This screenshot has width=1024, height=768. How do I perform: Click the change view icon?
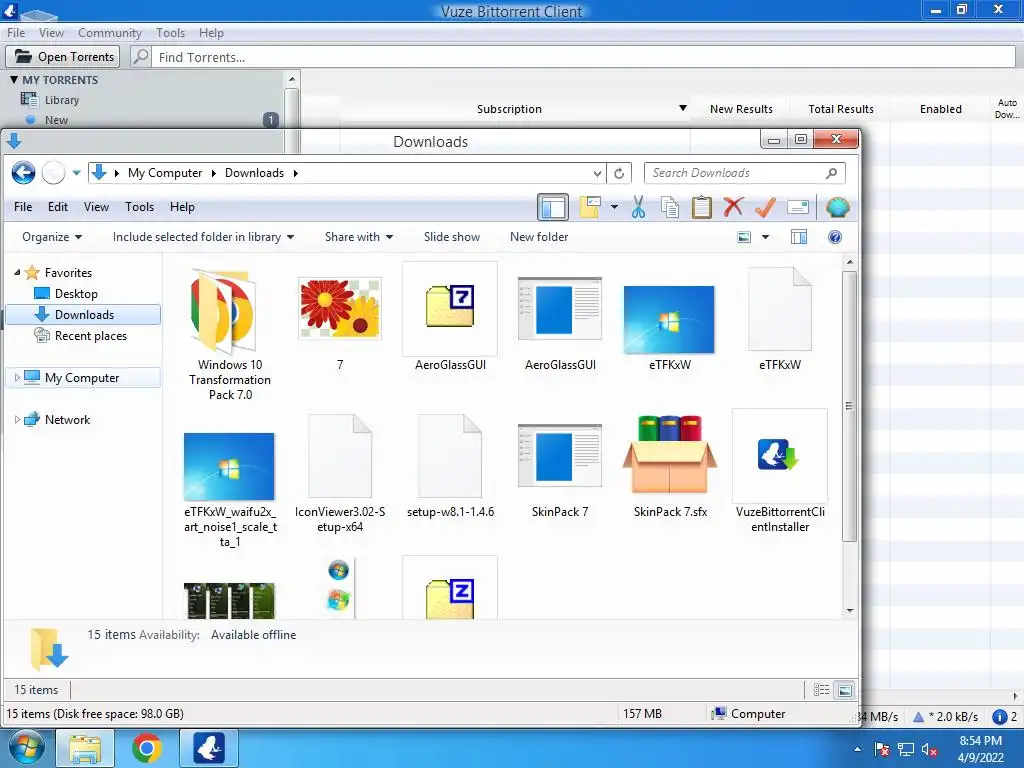[x=744, y=237]
